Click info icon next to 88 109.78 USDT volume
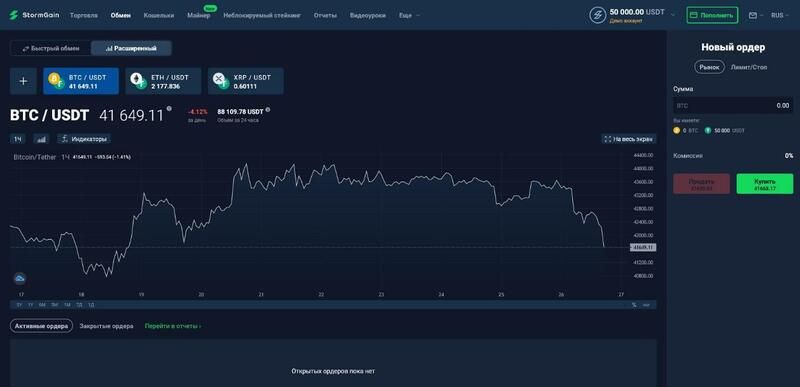Screen dimensions: 800x387 [268, 110]
